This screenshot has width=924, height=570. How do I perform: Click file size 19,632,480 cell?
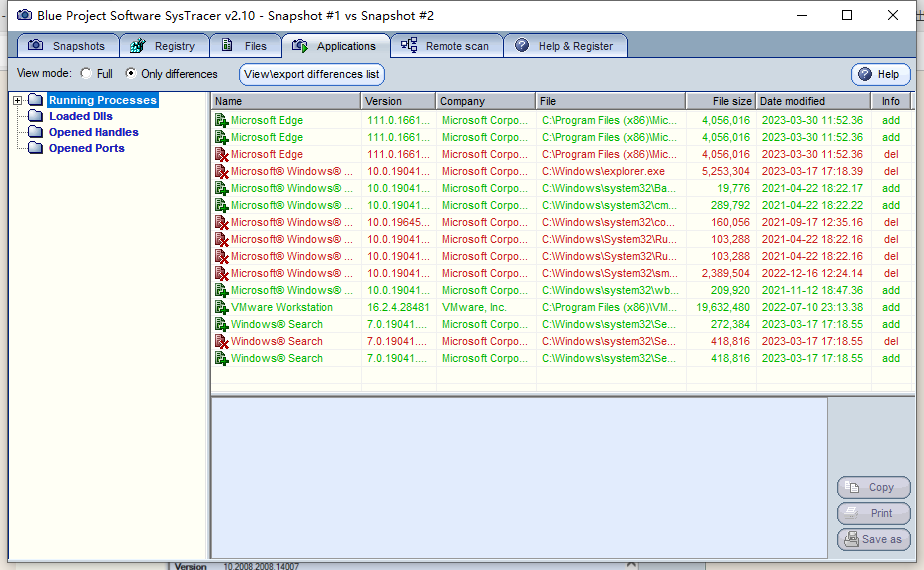tap(722, 308)
